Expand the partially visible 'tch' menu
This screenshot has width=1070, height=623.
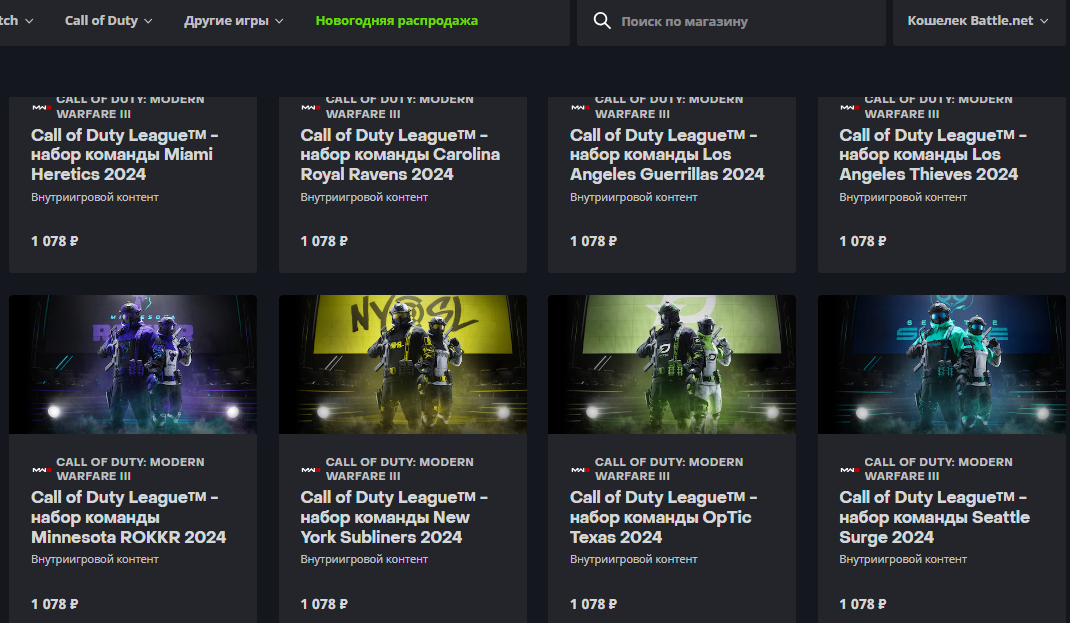16,20
